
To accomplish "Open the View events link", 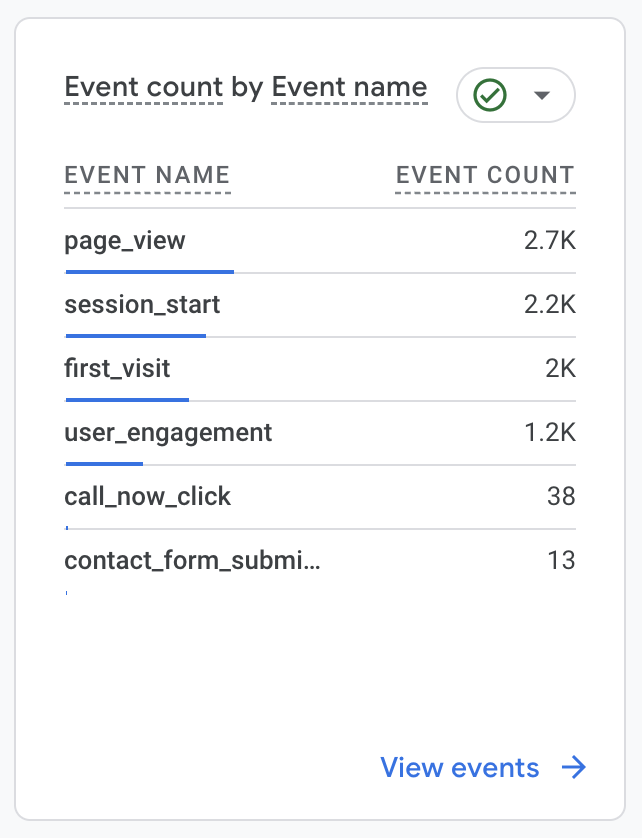I will point(460,768).
